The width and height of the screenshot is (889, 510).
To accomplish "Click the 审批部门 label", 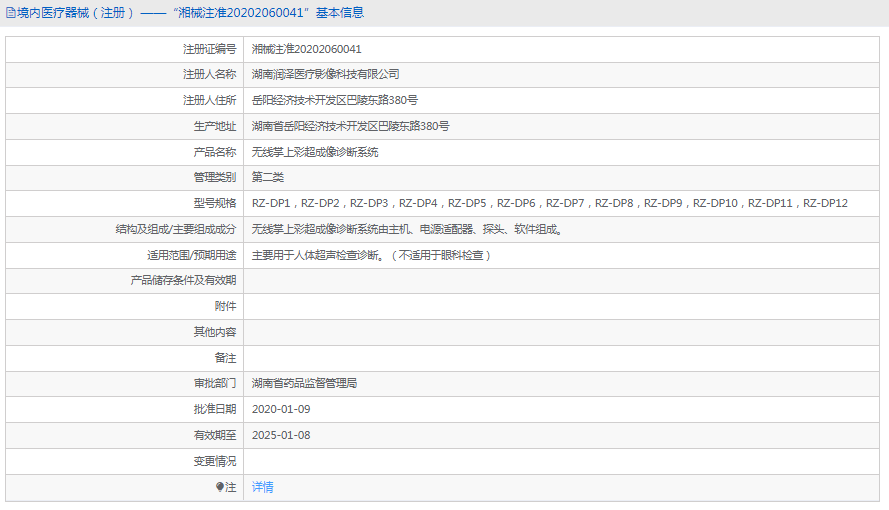I will 214,384.
